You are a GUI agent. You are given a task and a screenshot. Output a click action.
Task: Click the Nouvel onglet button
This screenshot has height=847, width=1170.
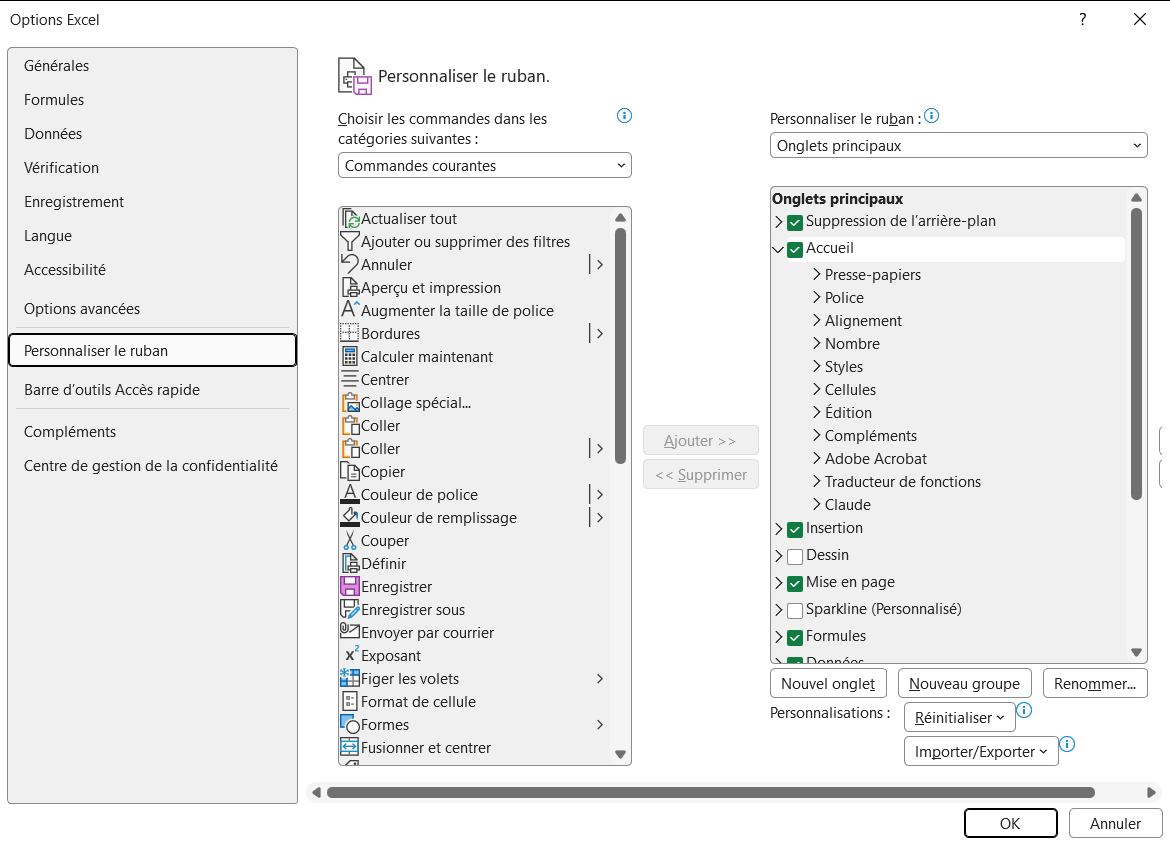(828, 684)
